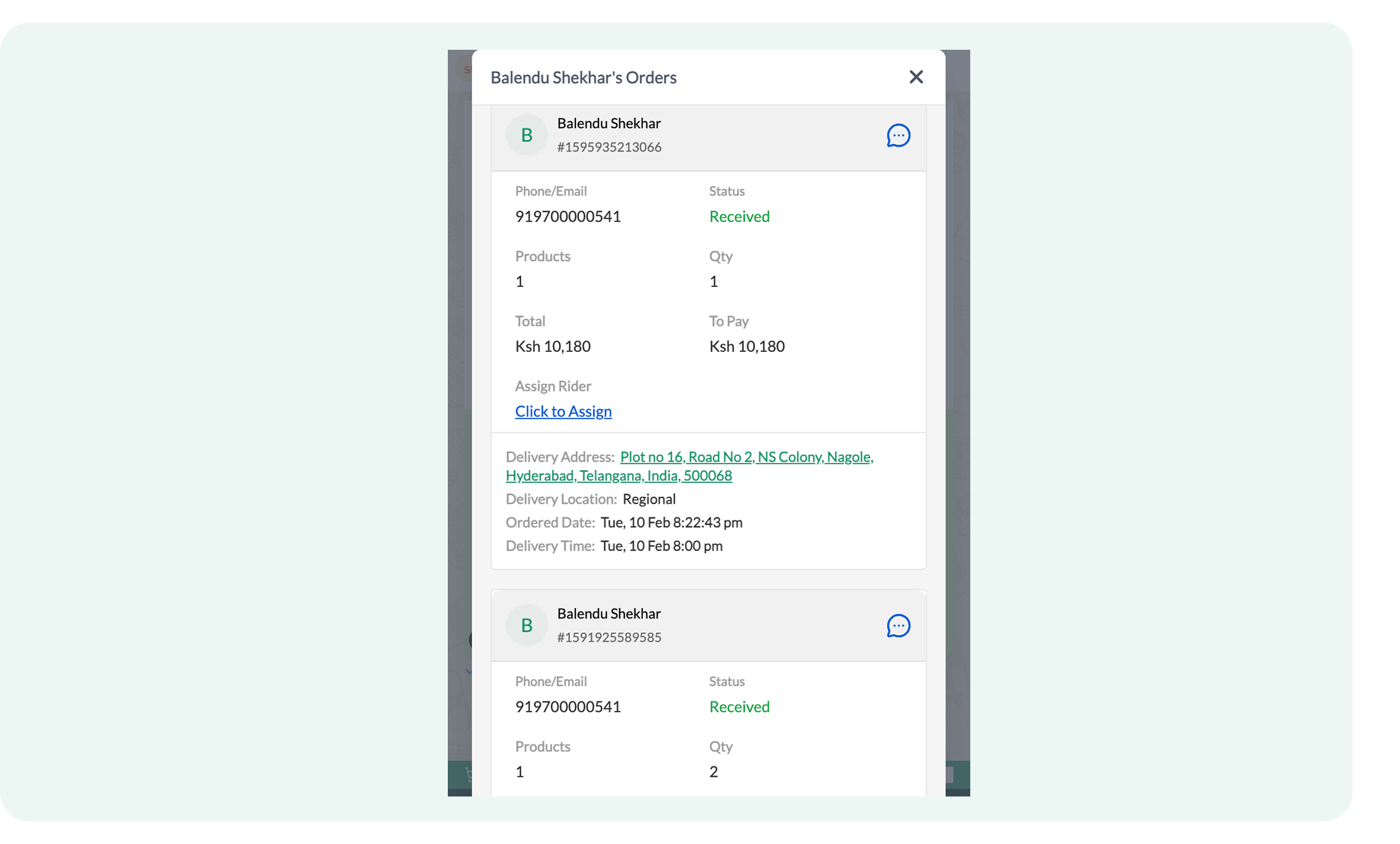The height and width of the screenshot is (844, 1400).
Task: Select order number #1595935213066 text
Action: pos(608,147)
